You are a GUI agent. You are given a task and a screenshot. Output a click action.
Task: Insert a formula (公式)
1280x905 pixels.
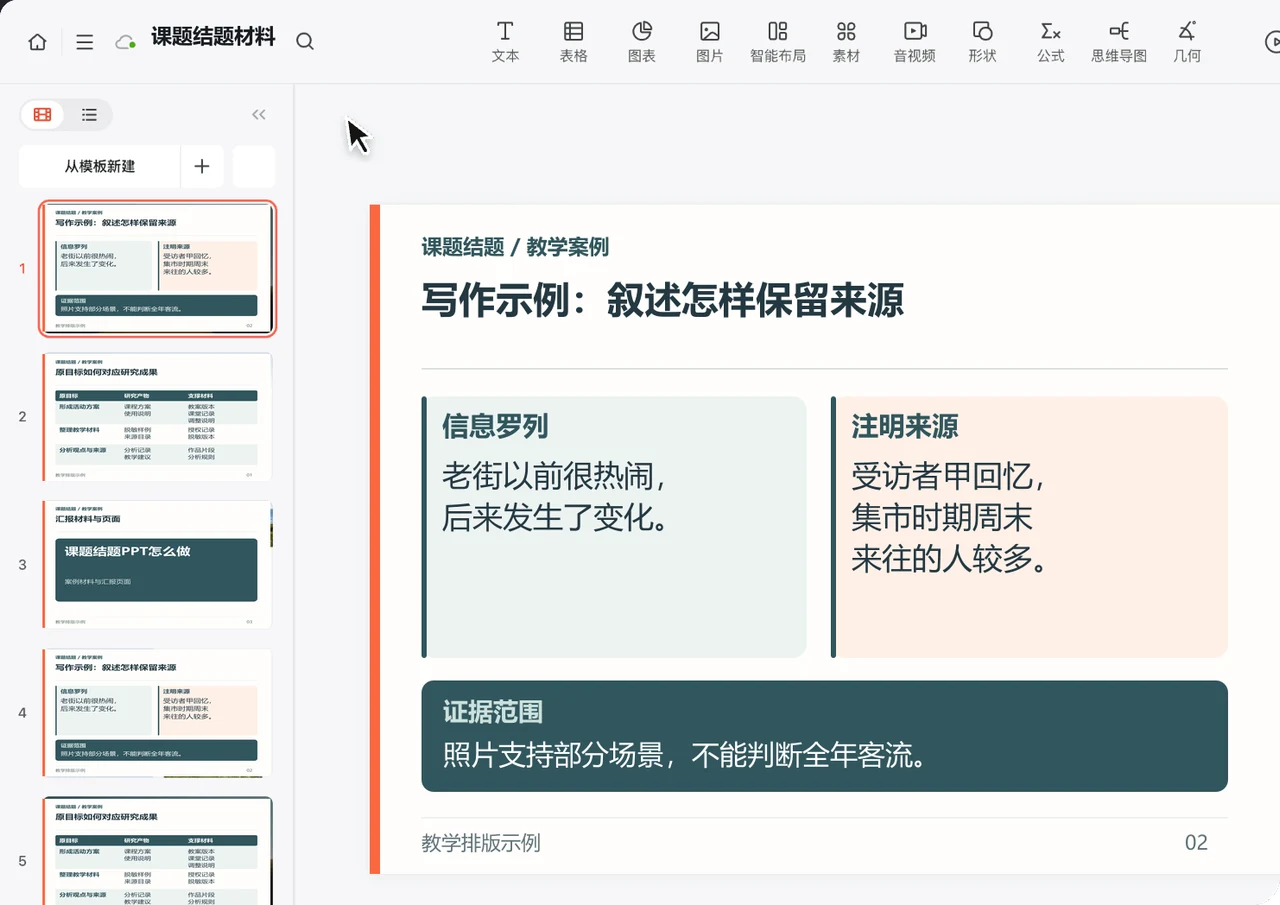point(1051,42)
